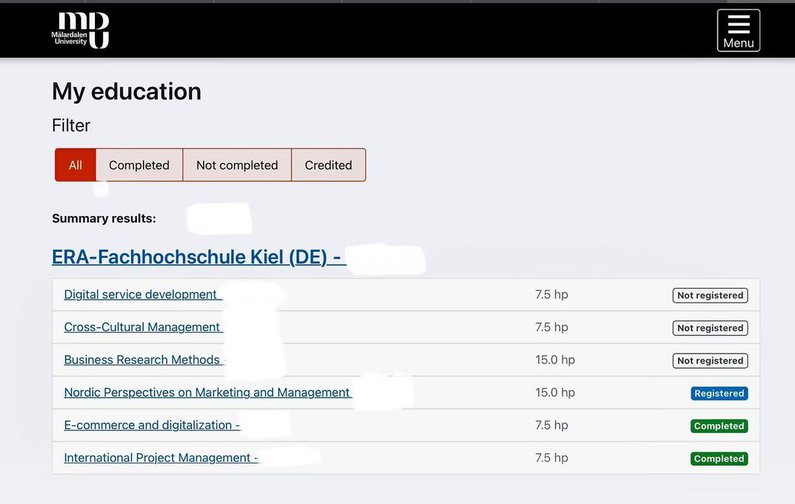This screenshot has height=504, width=795.
Task: Open the hamburger Menu button
Action: pos(738,30)
